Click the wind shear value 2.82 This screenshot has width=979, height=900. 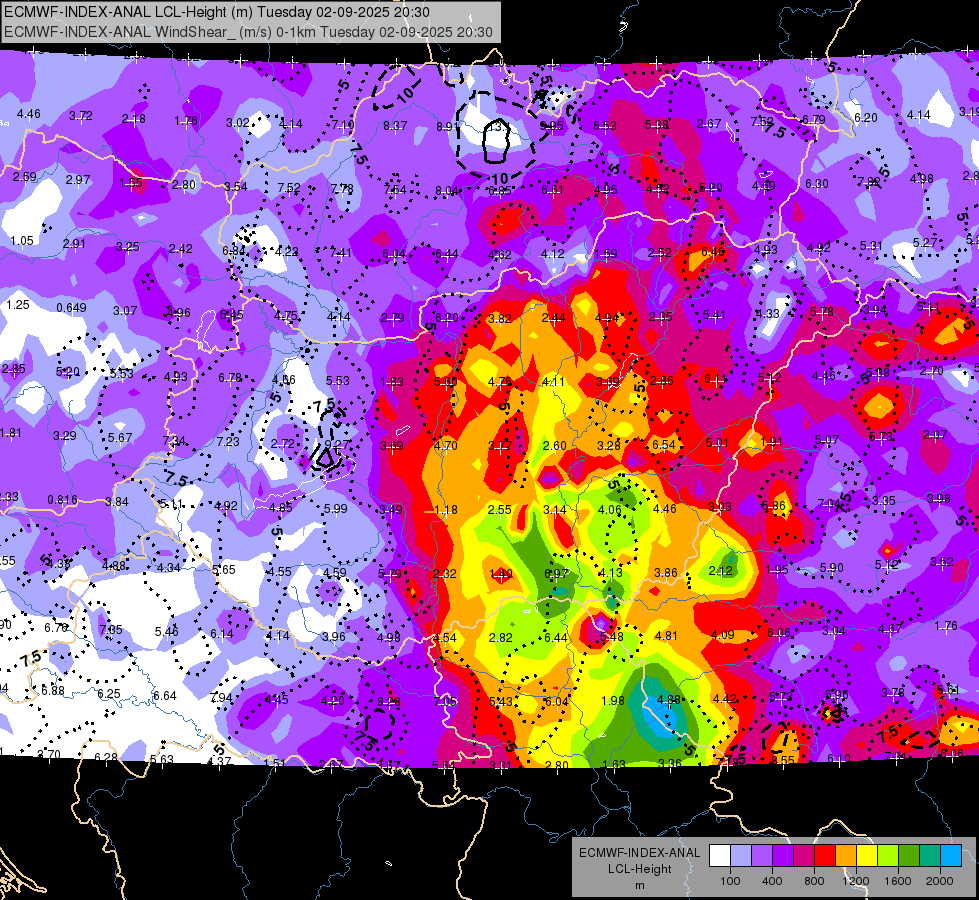click(501, 638)
